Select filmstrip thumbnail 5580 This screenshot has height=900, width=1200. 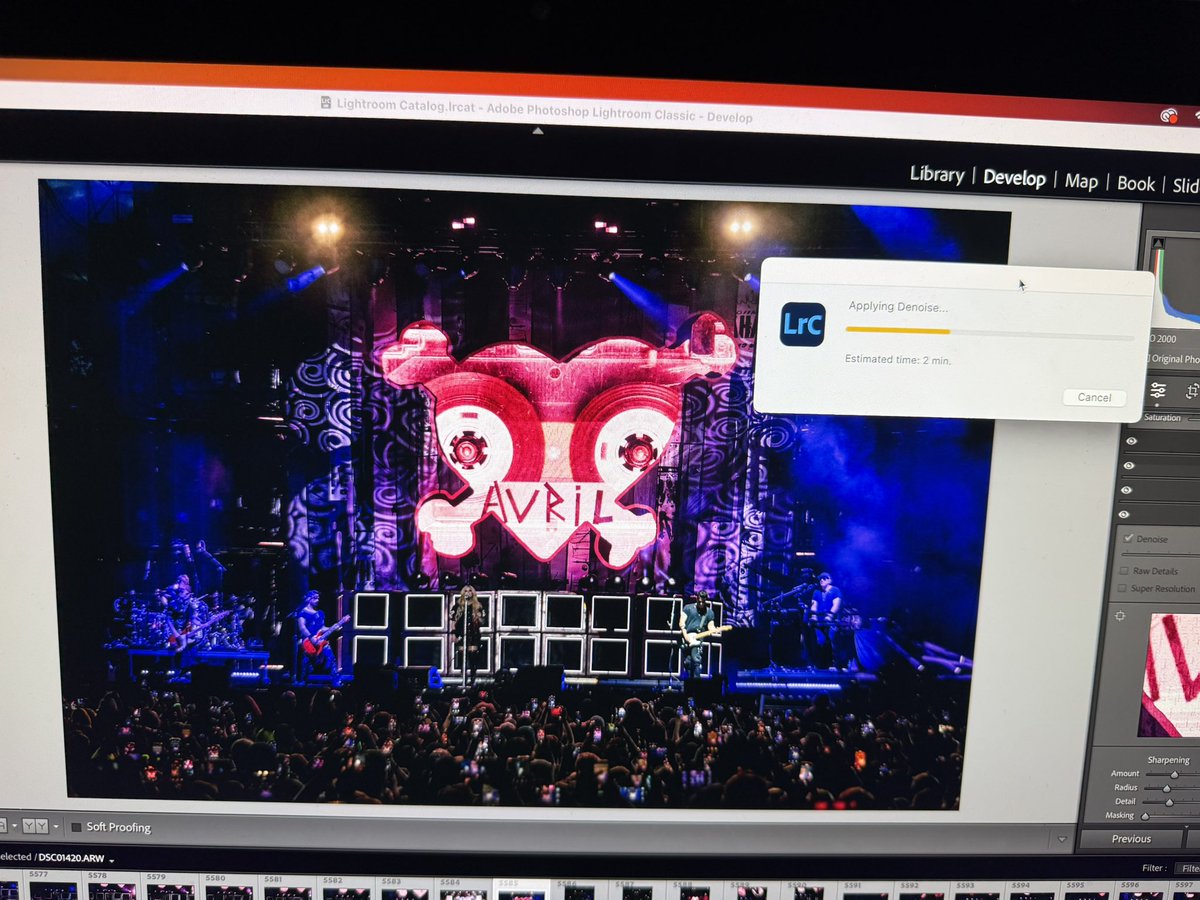pyautogui.click(x=227, y=886)
